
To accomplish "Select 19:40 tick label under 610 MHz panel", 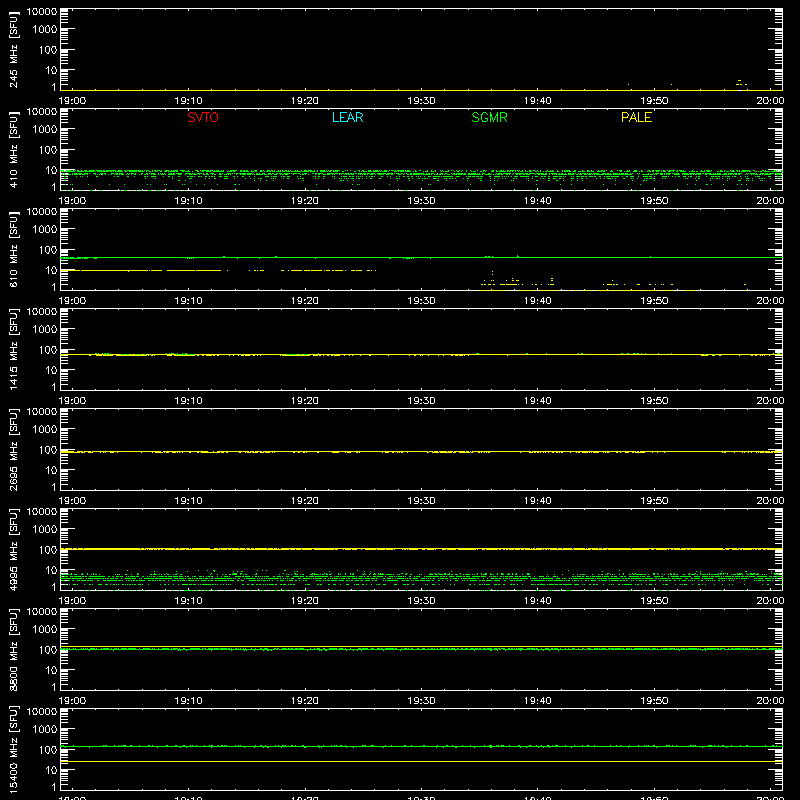I will [x=537, y=301].
